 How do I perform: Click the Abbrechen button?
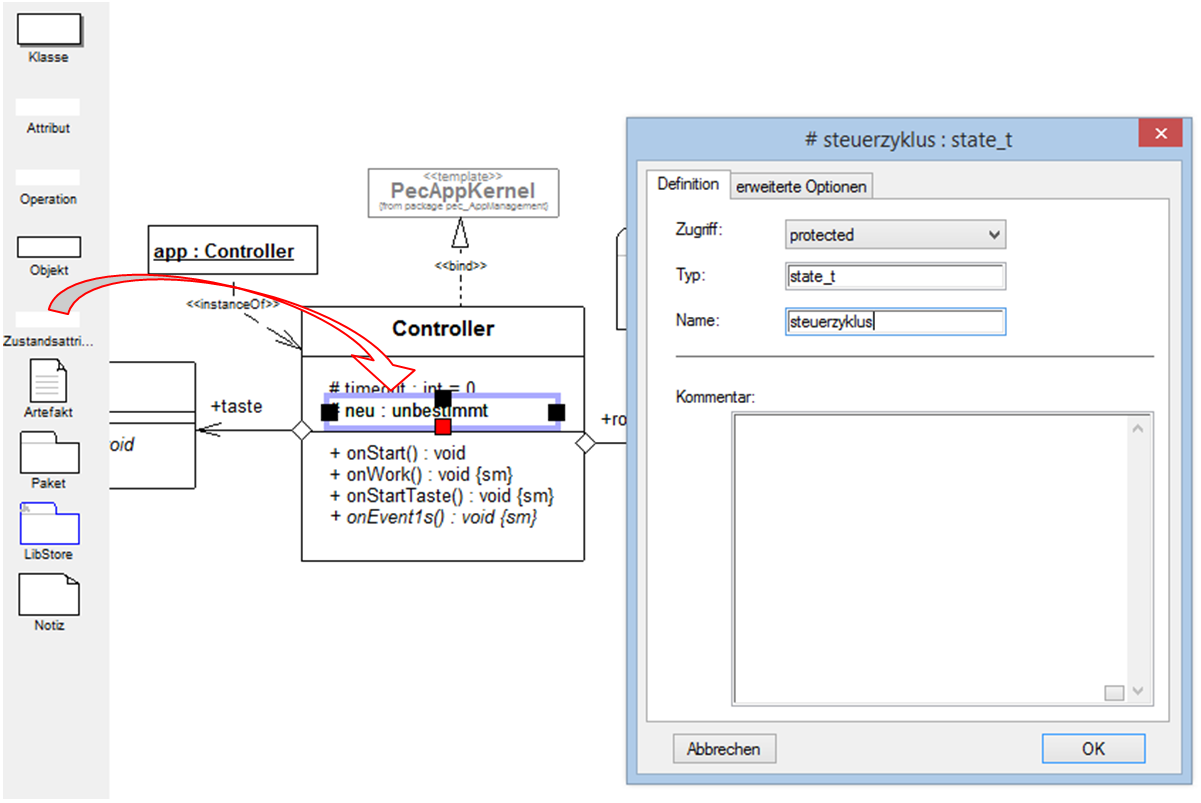724,749
